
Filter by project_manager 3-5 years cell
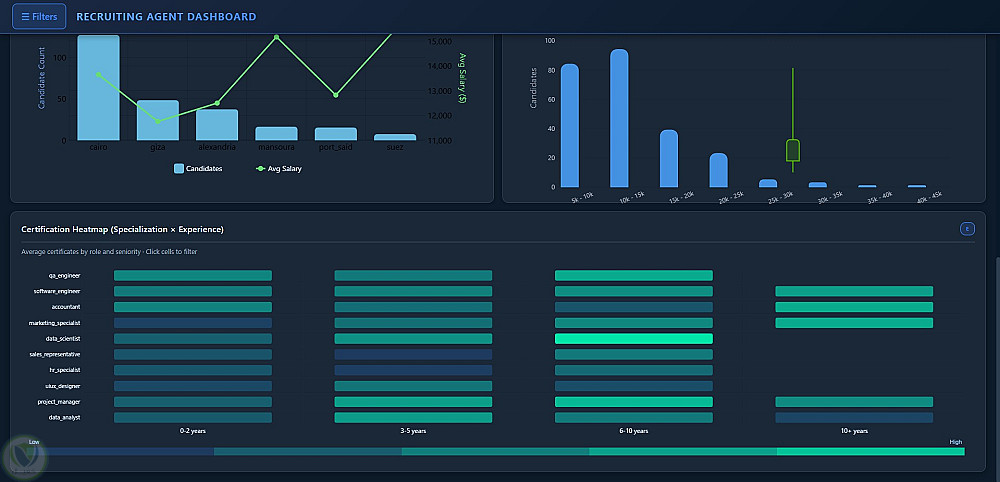(x=413, y=402)
